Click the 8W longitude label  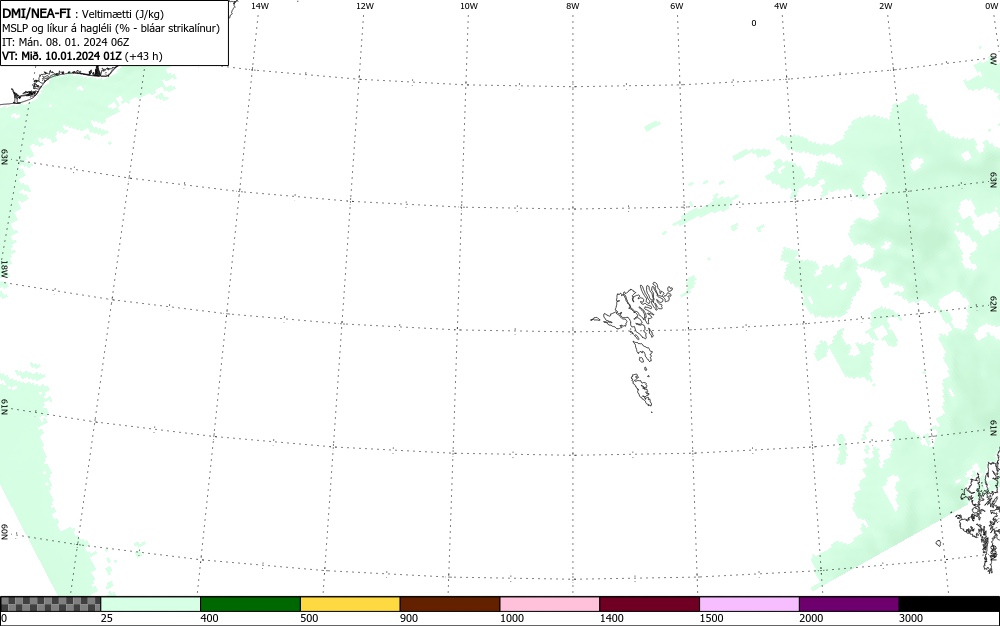[573, 6]
